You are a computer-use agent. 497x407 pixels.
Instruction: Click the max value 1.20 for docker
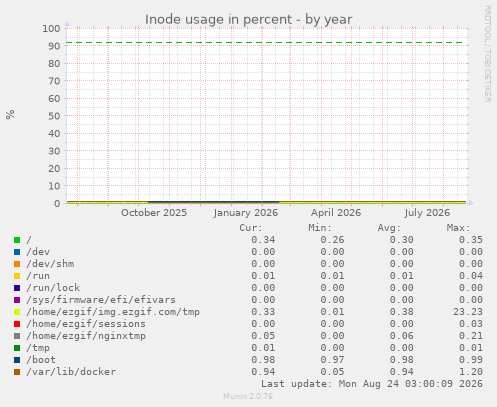(x=471, y=372)
